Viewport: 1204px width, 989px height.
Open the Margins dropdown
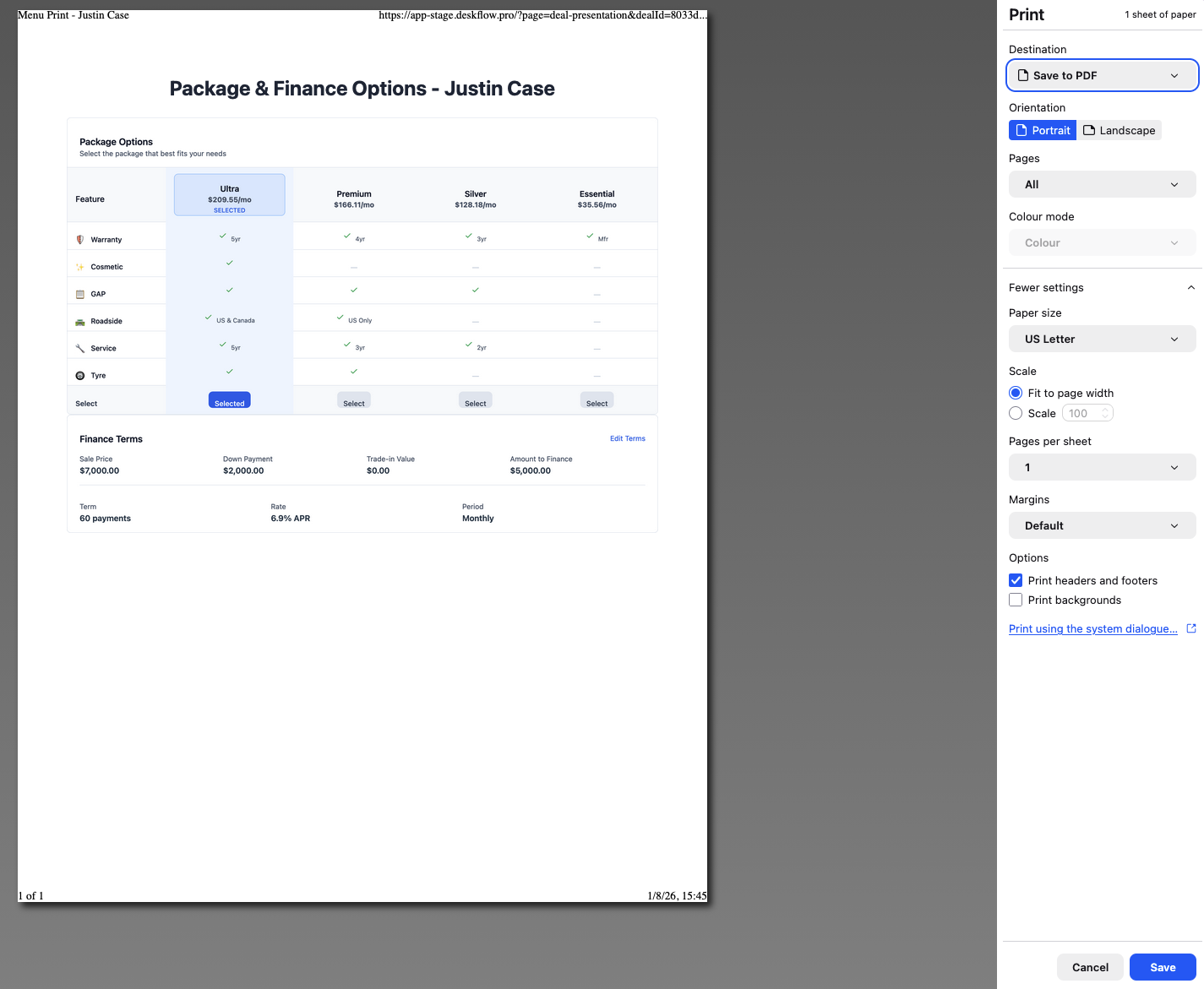(x=1102, y=525)
